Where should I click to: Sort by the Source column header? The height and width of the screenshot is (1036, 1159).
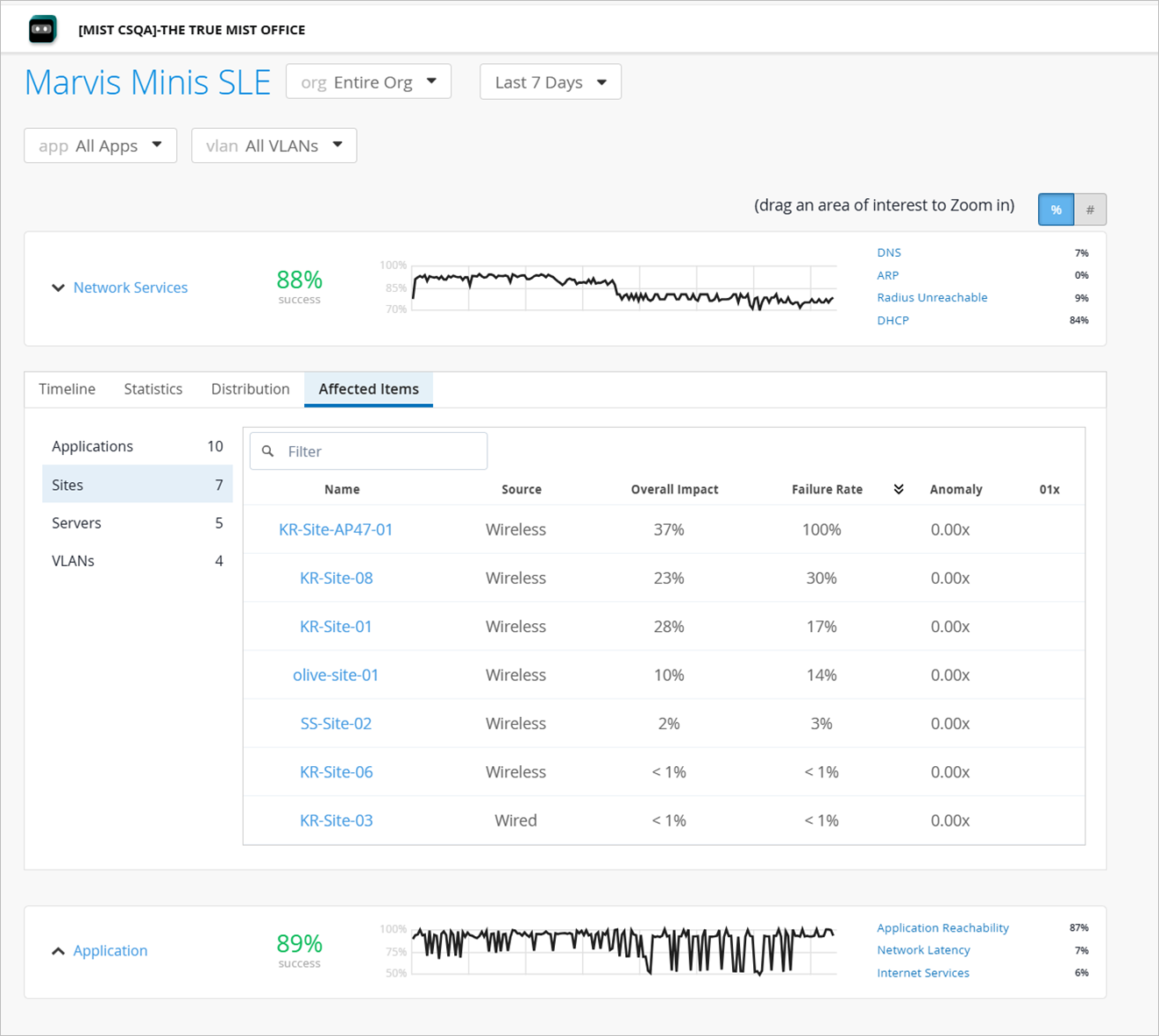pyautogui.click(x=522, y=490)
